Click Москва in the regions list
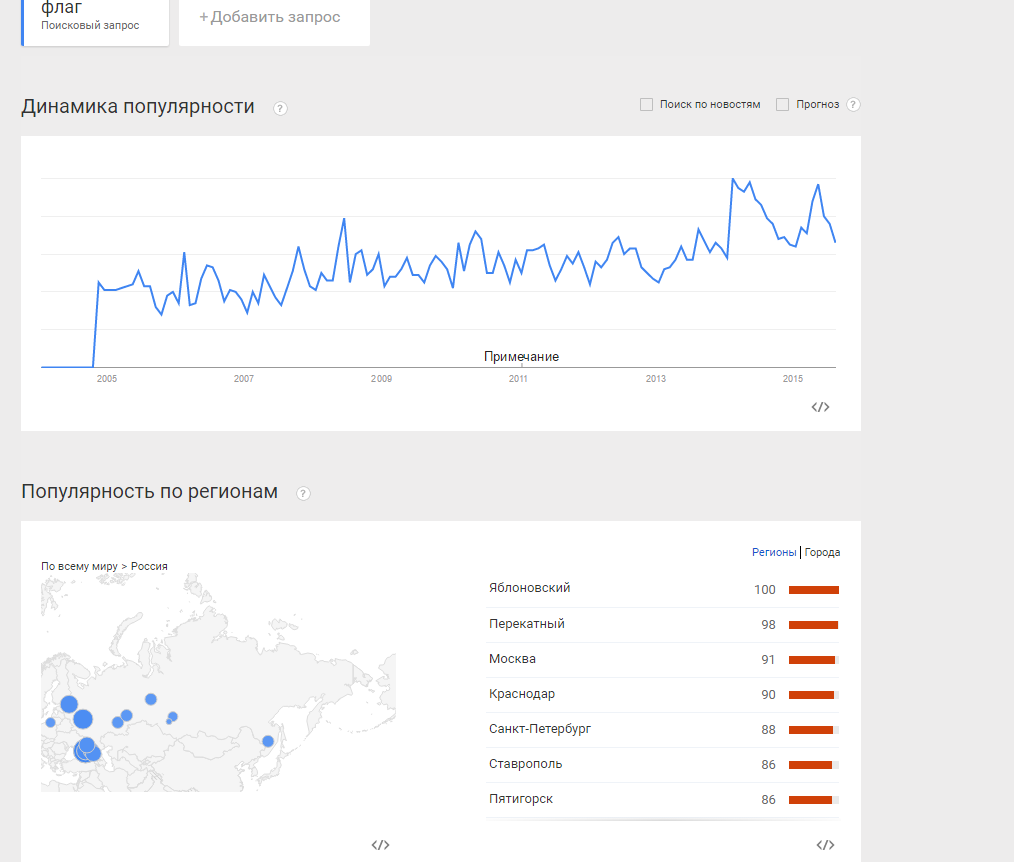This screenshot has width=1014, height=862. coord(512,659)
